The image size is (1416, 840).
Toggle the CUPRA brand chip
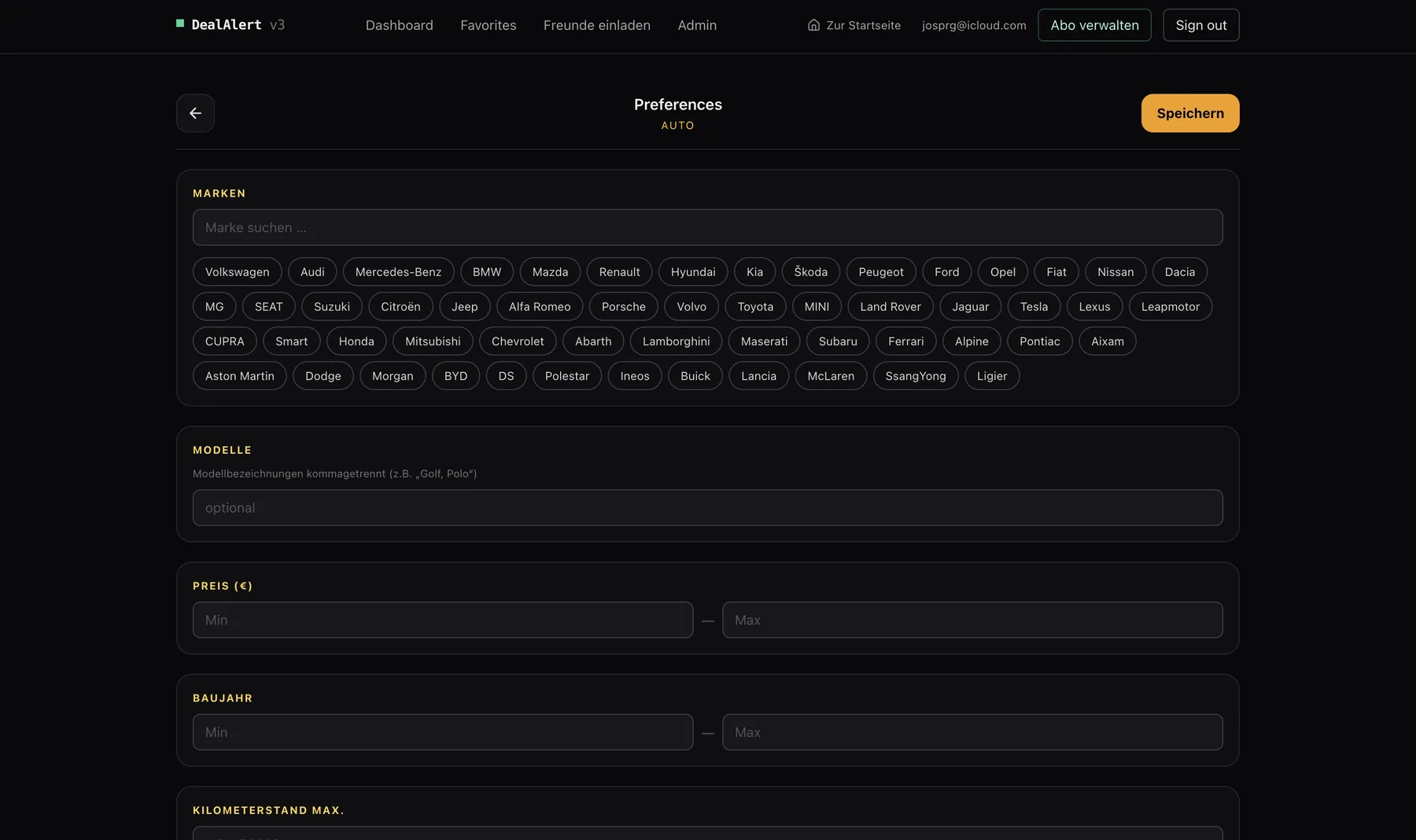[x=225, y=341]
